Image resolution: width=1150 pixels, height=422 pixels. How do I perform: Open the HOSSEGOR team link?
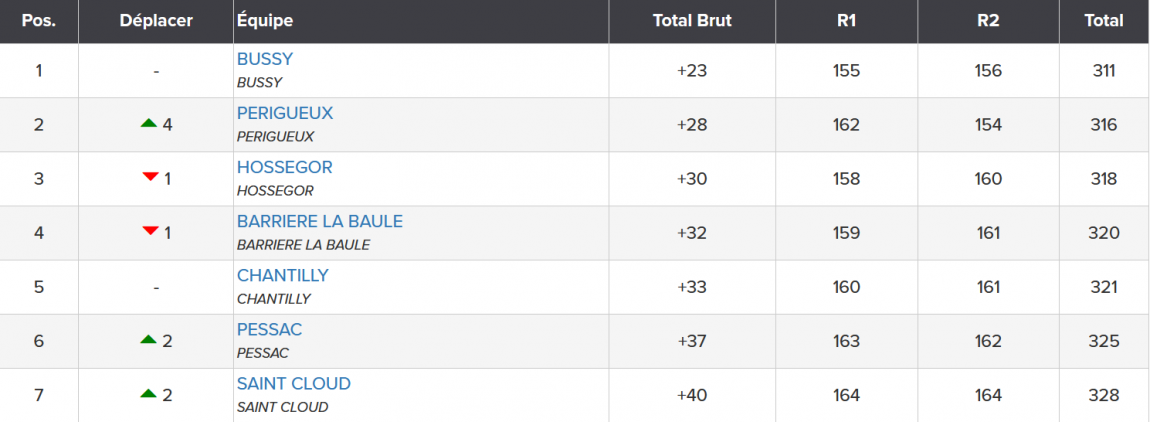285,167
